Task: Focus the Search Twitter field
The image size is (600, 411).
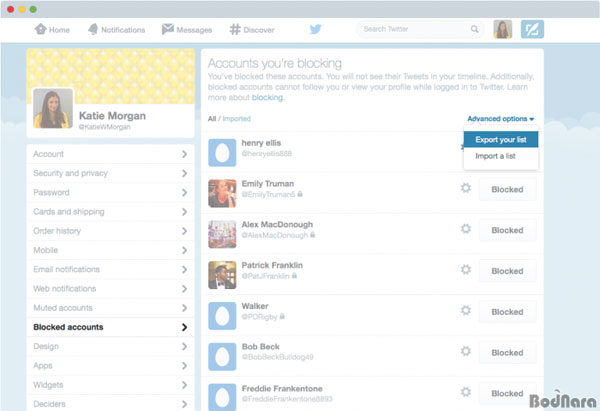Action: [x=420, y=29]
